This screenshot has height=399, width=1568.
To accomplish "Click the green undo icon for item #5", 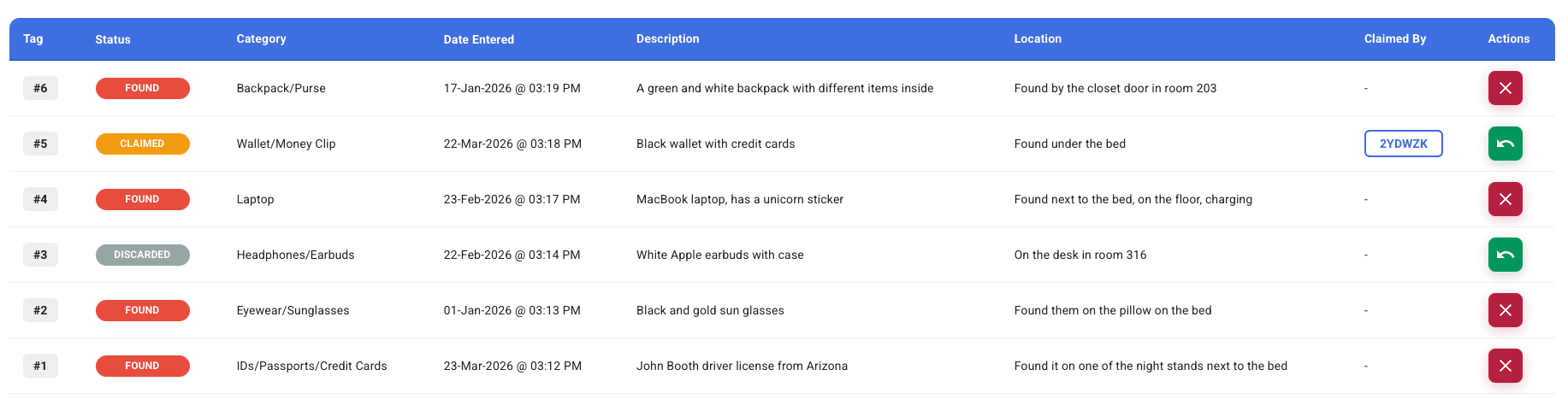I will point(1505,144).
